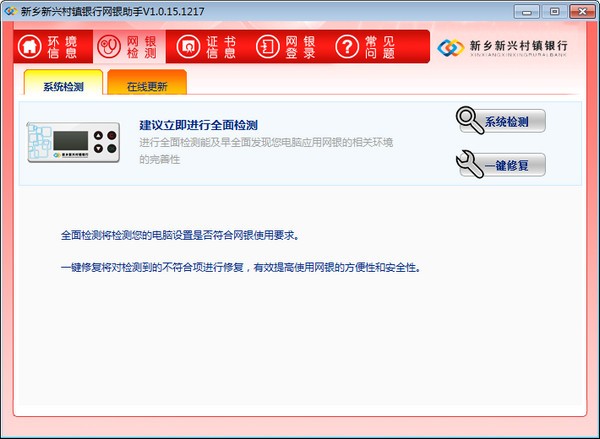Select the 网银检测 stethoscope icon
The height and width of the screenshot is (439, 600).
point(109,47)
